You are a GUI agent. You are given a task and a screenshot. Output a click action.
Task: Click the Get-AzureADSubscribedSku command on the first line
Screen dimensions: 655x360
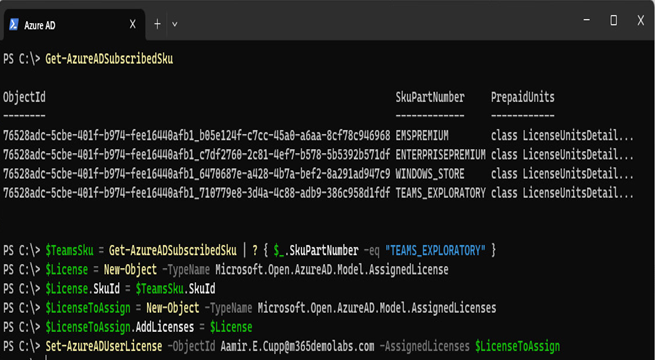tap(109, 59)
